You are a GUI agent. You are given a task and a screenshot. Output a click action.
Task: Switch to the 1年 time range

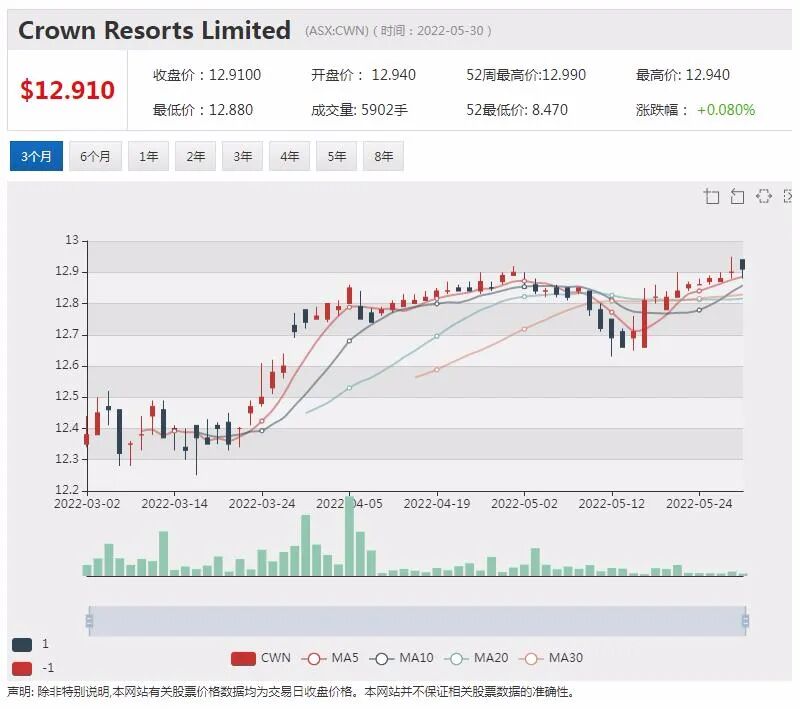click(x=148, y=156)
